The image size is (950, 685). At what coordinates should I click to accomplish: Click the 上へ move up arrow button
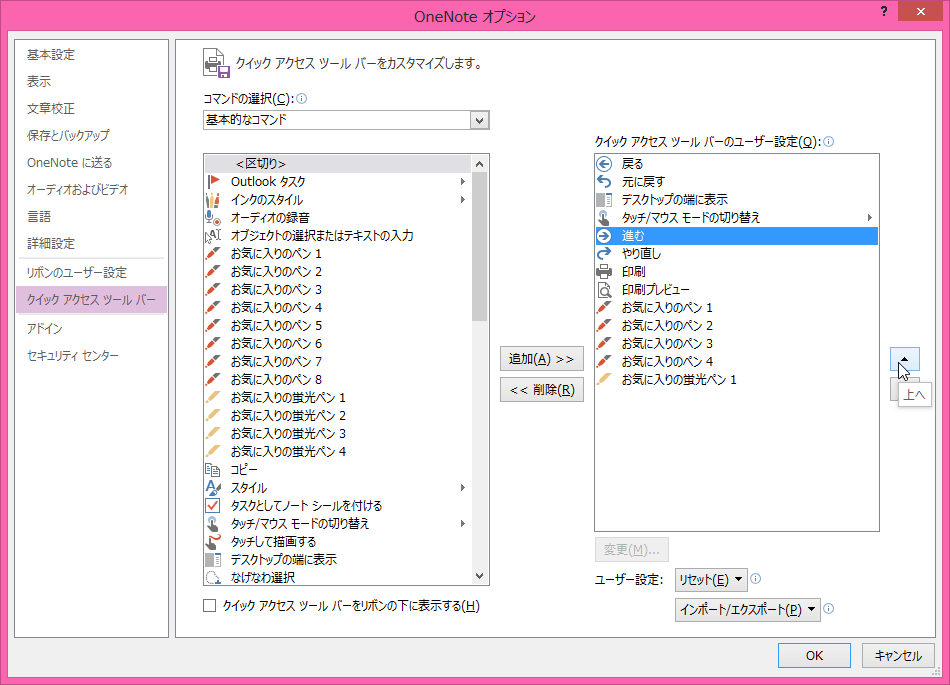(x=905, y=359)
